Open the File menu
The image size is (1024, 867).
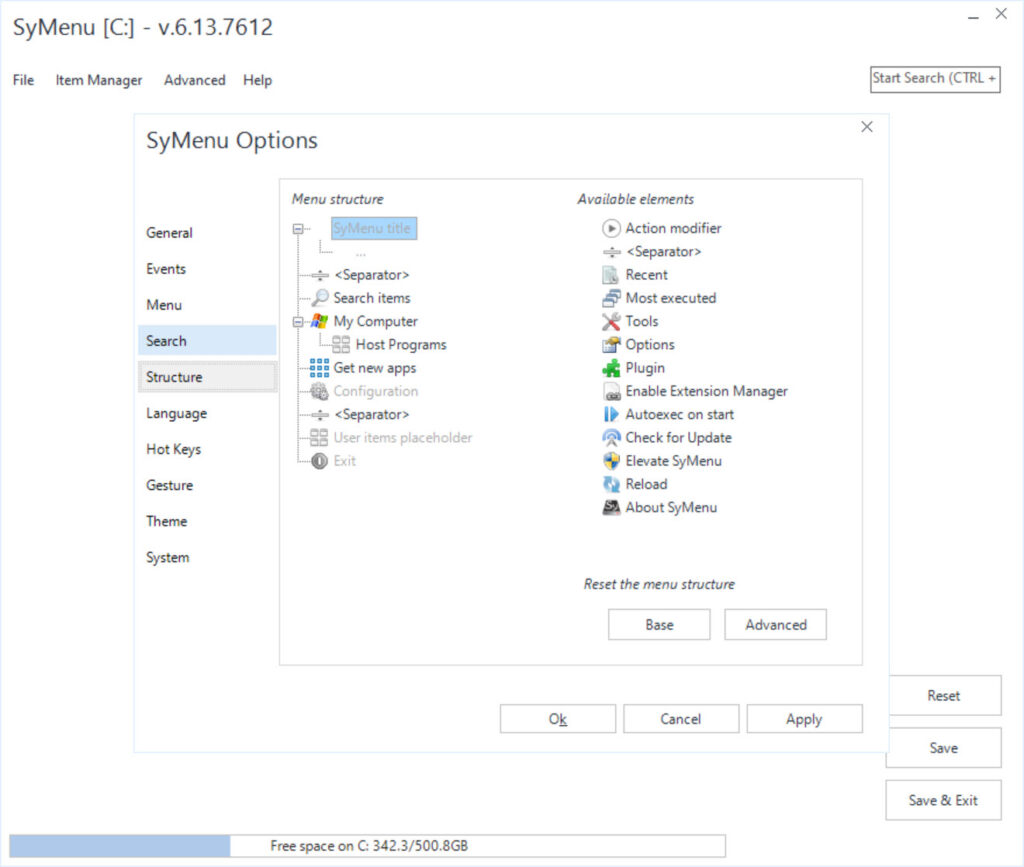click(x=24, y=80)
